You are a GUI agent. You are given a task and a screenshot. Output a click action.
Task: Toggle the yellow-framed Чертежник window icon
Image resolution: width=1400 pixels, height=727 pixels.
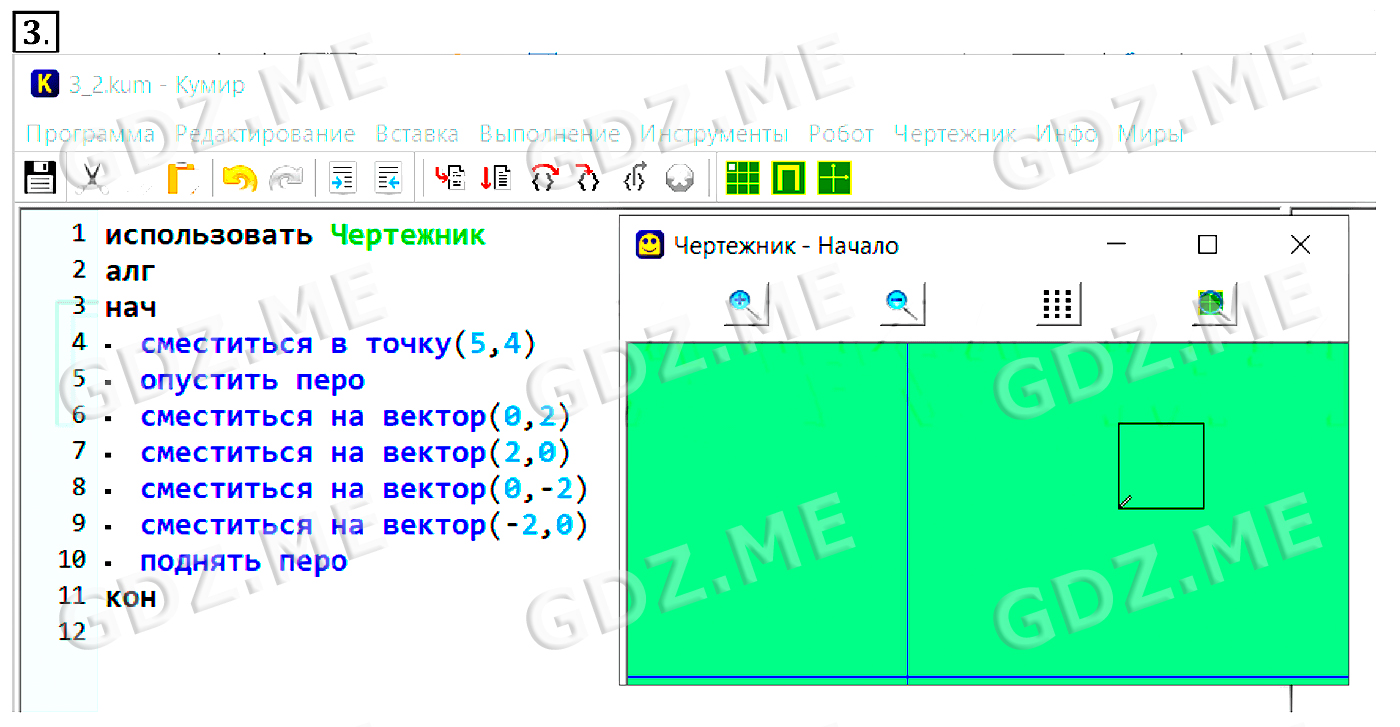(x=788, y=179)
